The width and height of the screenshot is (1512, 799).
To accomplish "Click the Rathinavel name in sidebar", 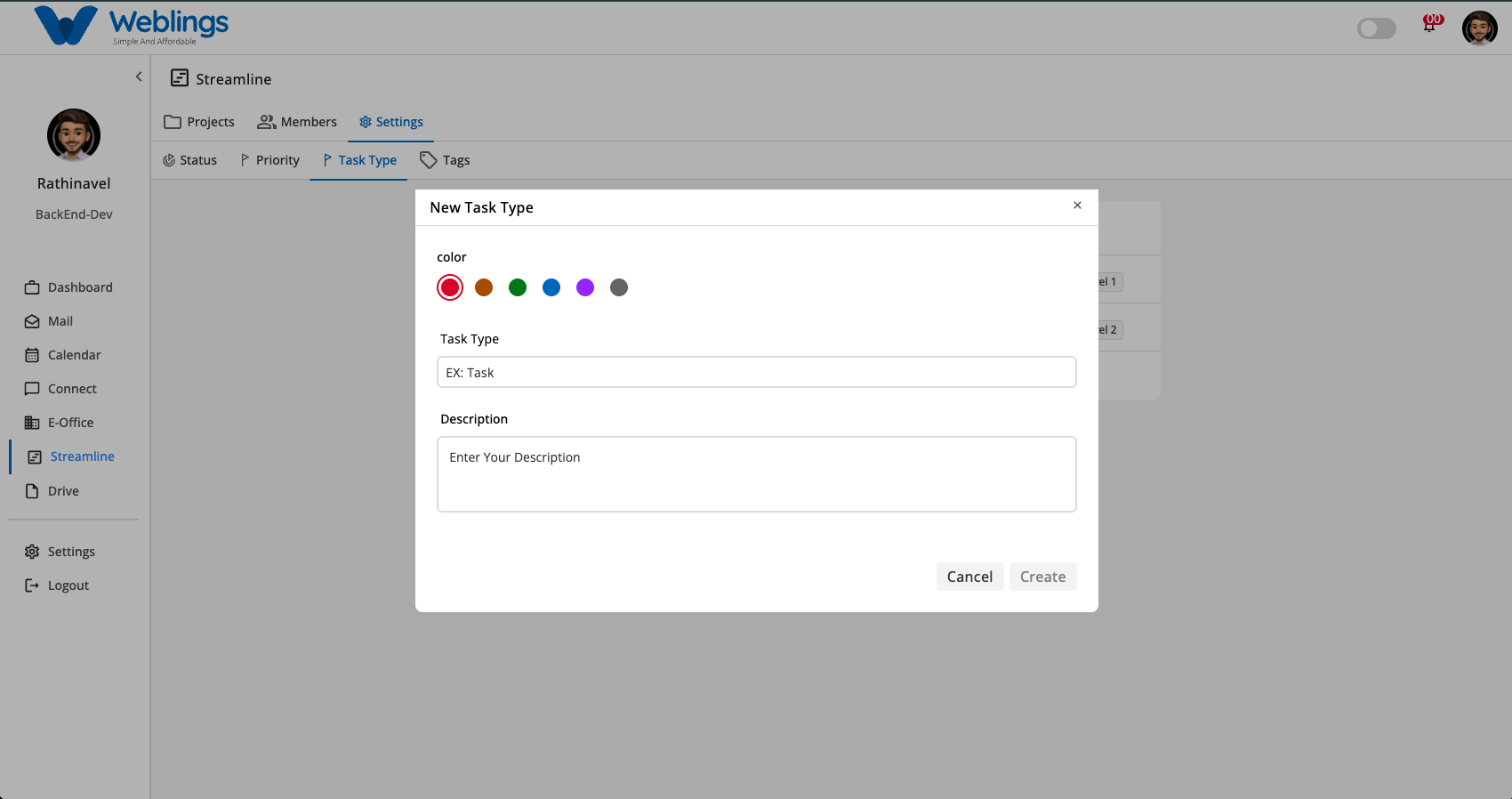I will coord(74,183).
